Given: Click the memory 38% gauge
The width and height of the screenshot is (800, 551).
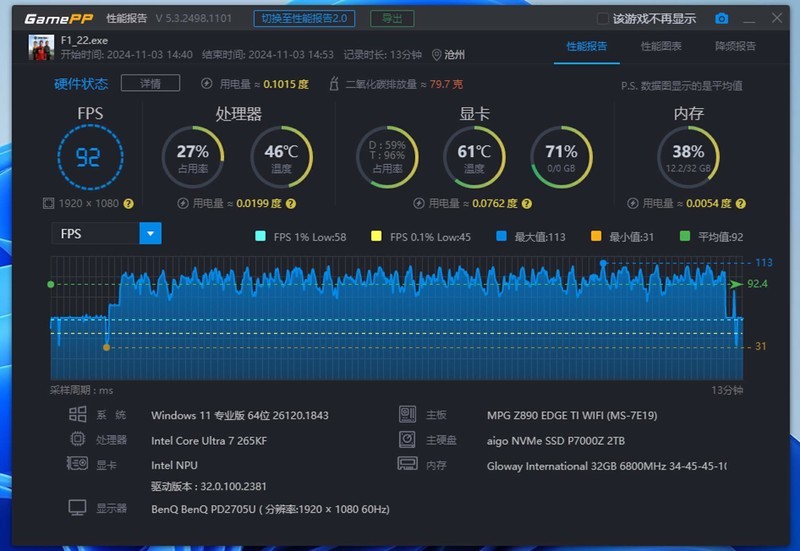Looking at the screenshot, I should pos(688,157).
